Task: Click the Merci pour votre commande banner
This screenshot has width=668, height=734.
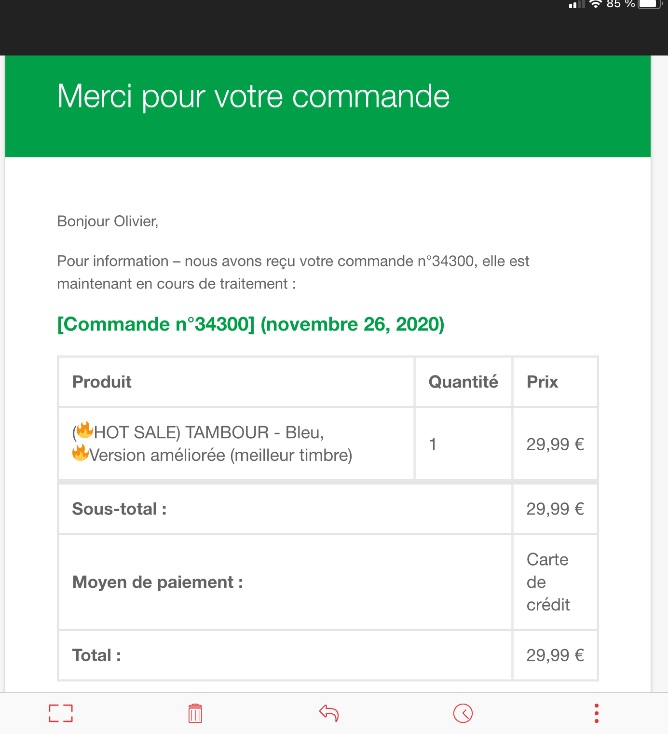Action: [x=328, y=106]
